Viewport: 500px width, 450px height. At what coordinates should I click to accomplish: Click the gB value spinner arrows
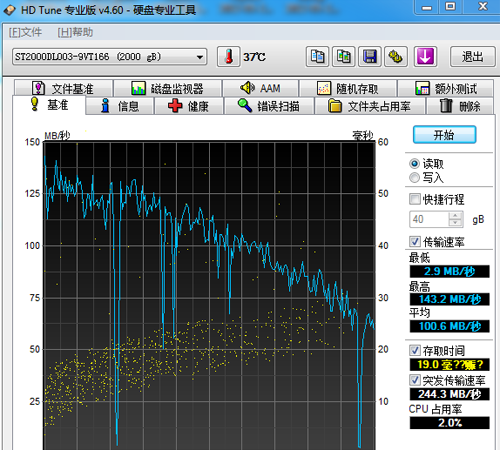coord(455,219)
